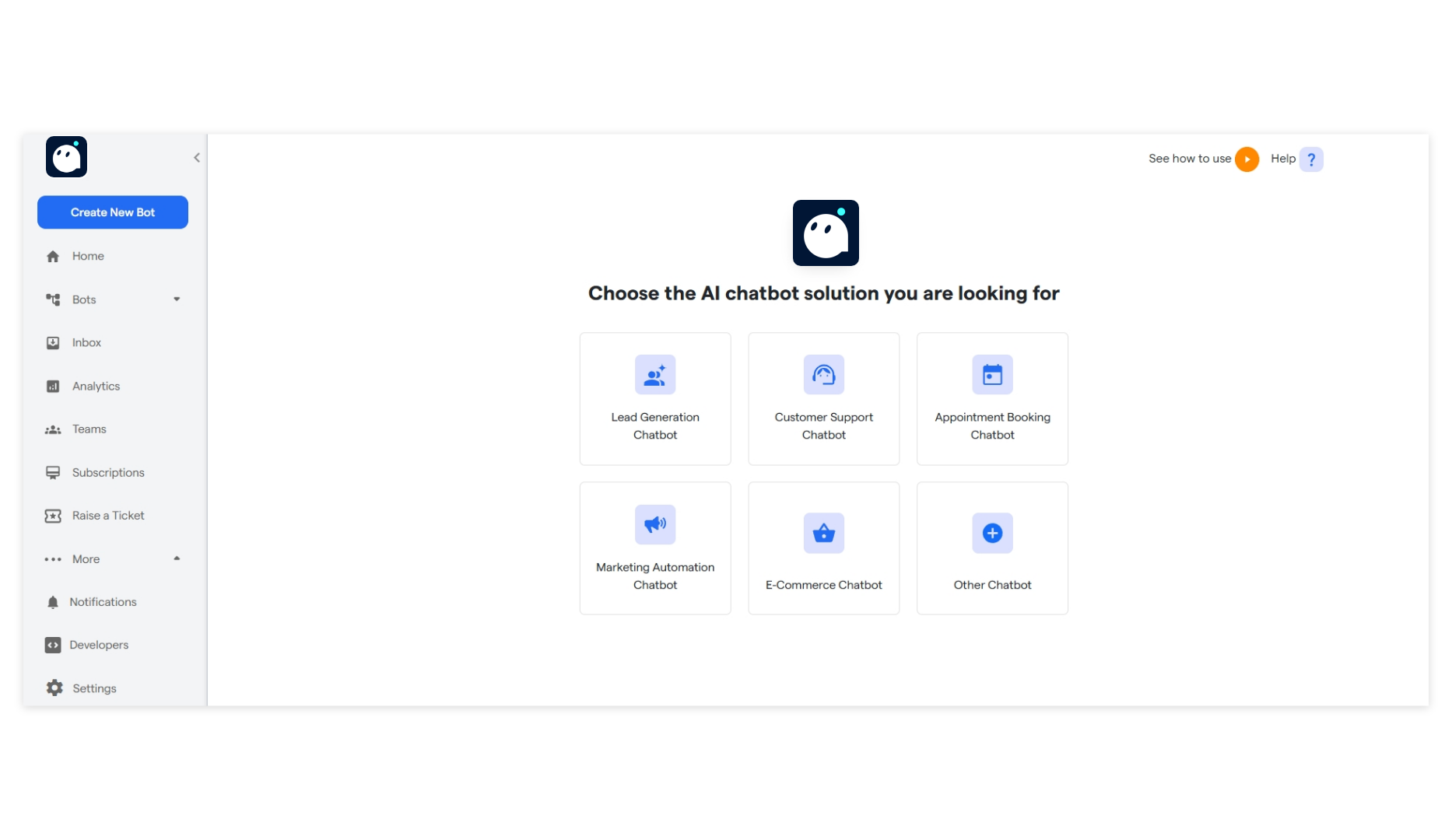
Task: Collapse the sidebar with the chevron arrow
Action: tap(196, 157)
